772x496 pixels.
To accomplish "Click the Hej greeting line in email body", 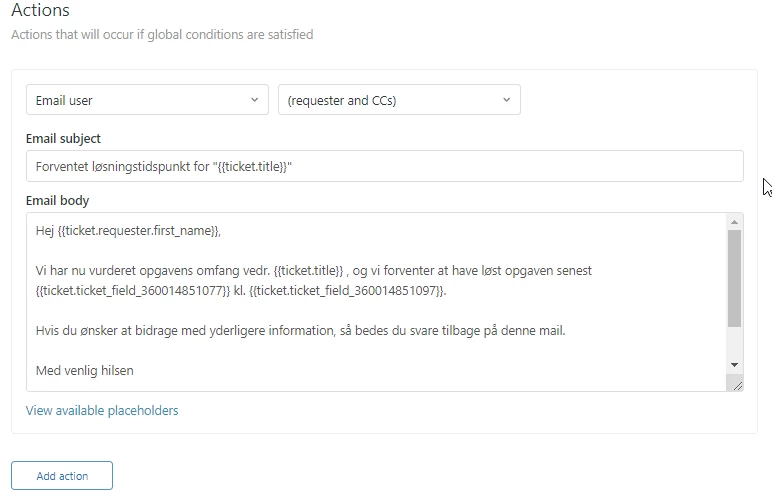I will tap(127, 230).
